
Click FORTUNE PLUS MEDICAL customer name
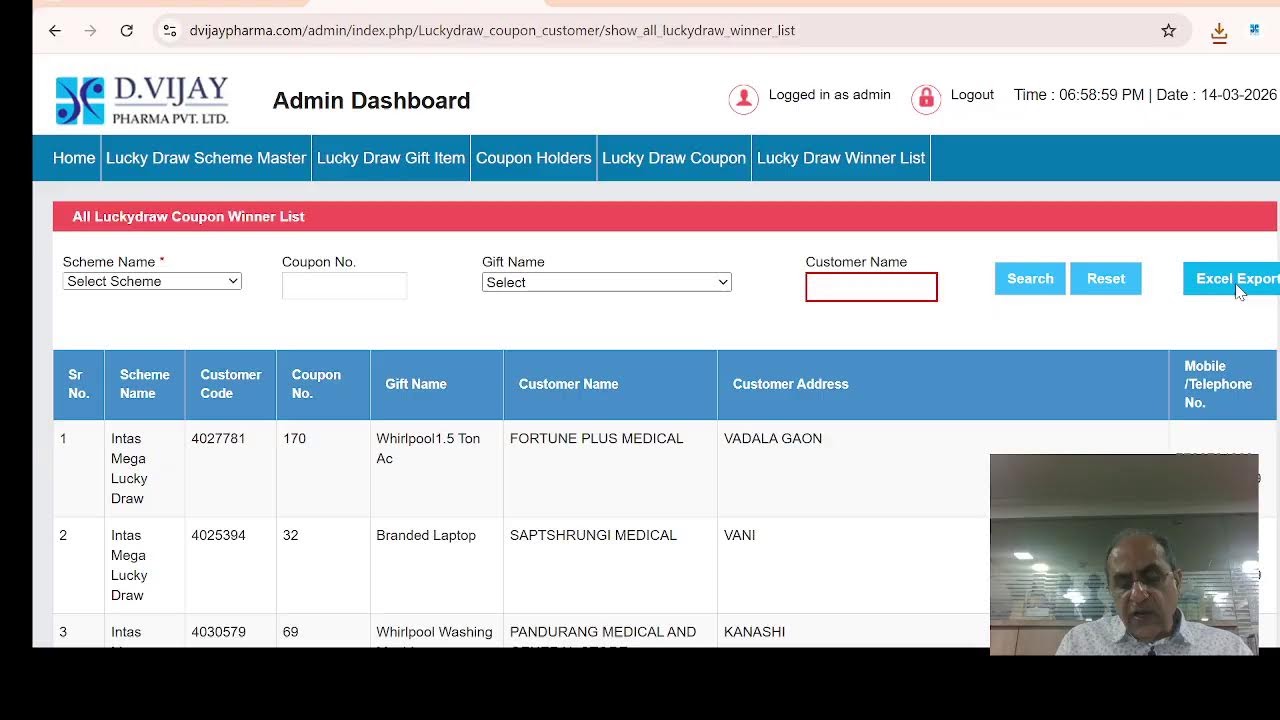tap(596, 439)
